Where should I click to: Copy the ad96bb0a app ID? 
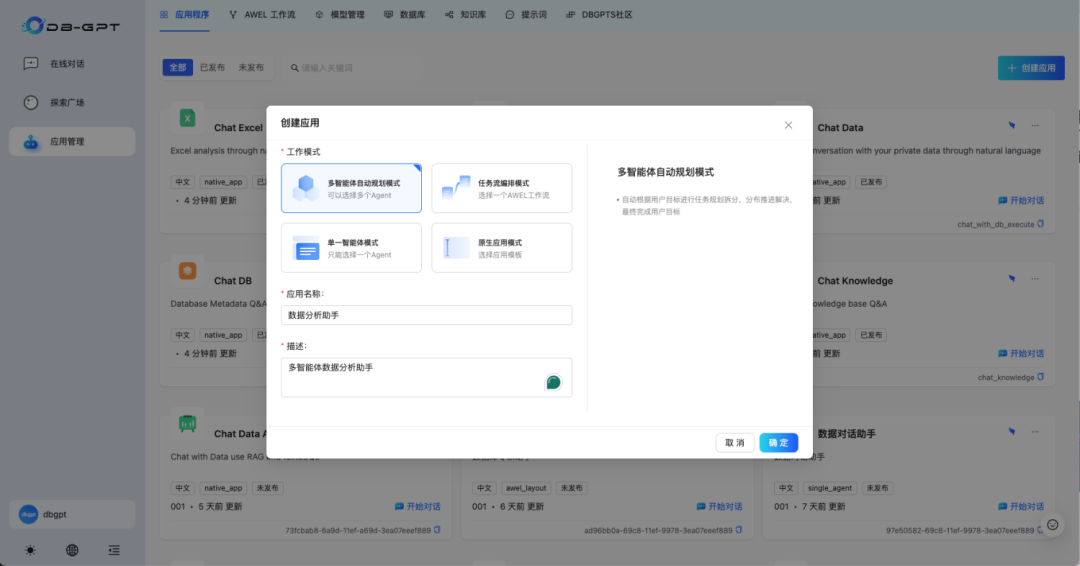pos(739,530)
